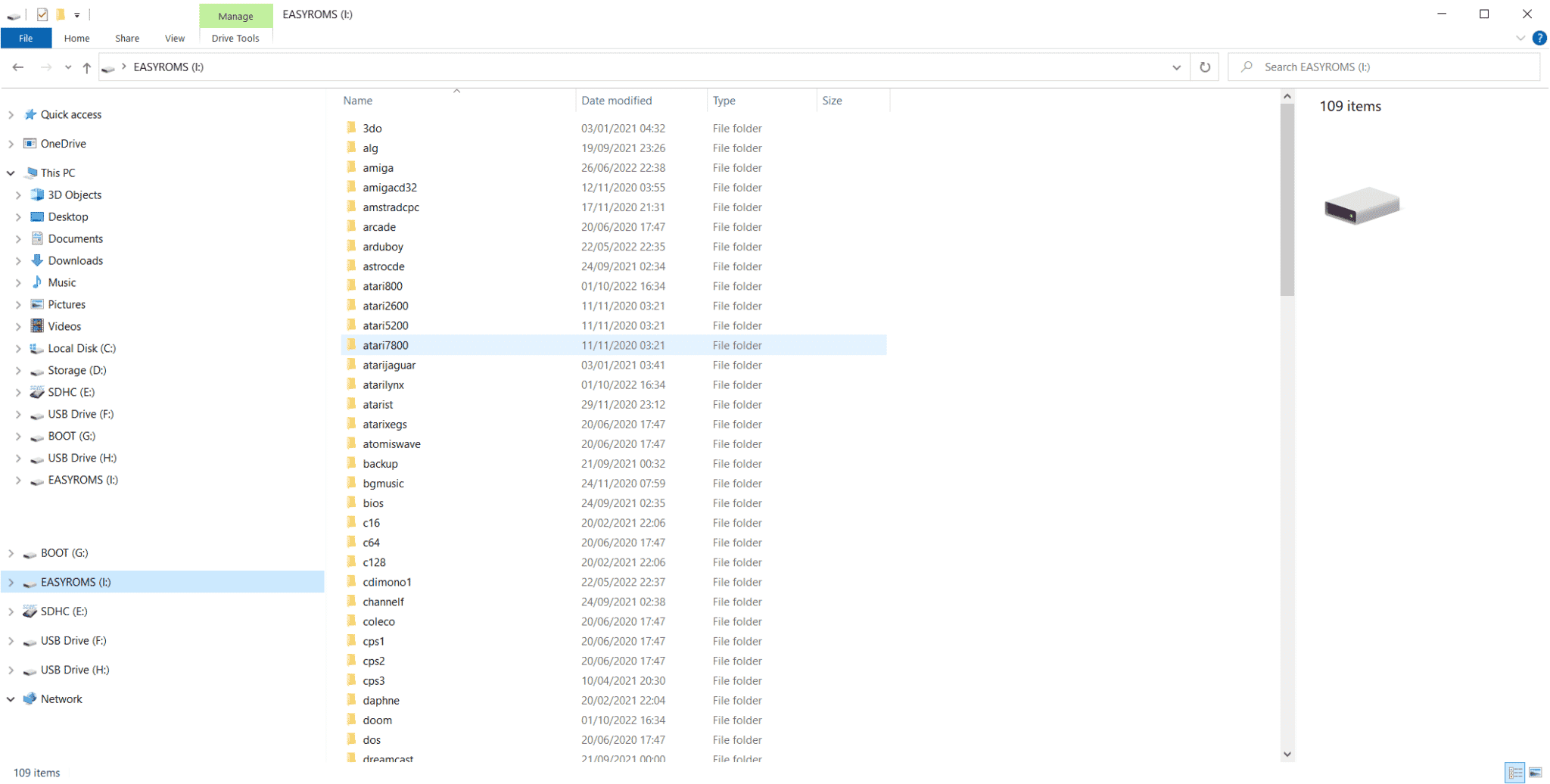Open the recent locations dropdown beside Forward
Screen dimensions: 1550x784
tap(68, 67)
